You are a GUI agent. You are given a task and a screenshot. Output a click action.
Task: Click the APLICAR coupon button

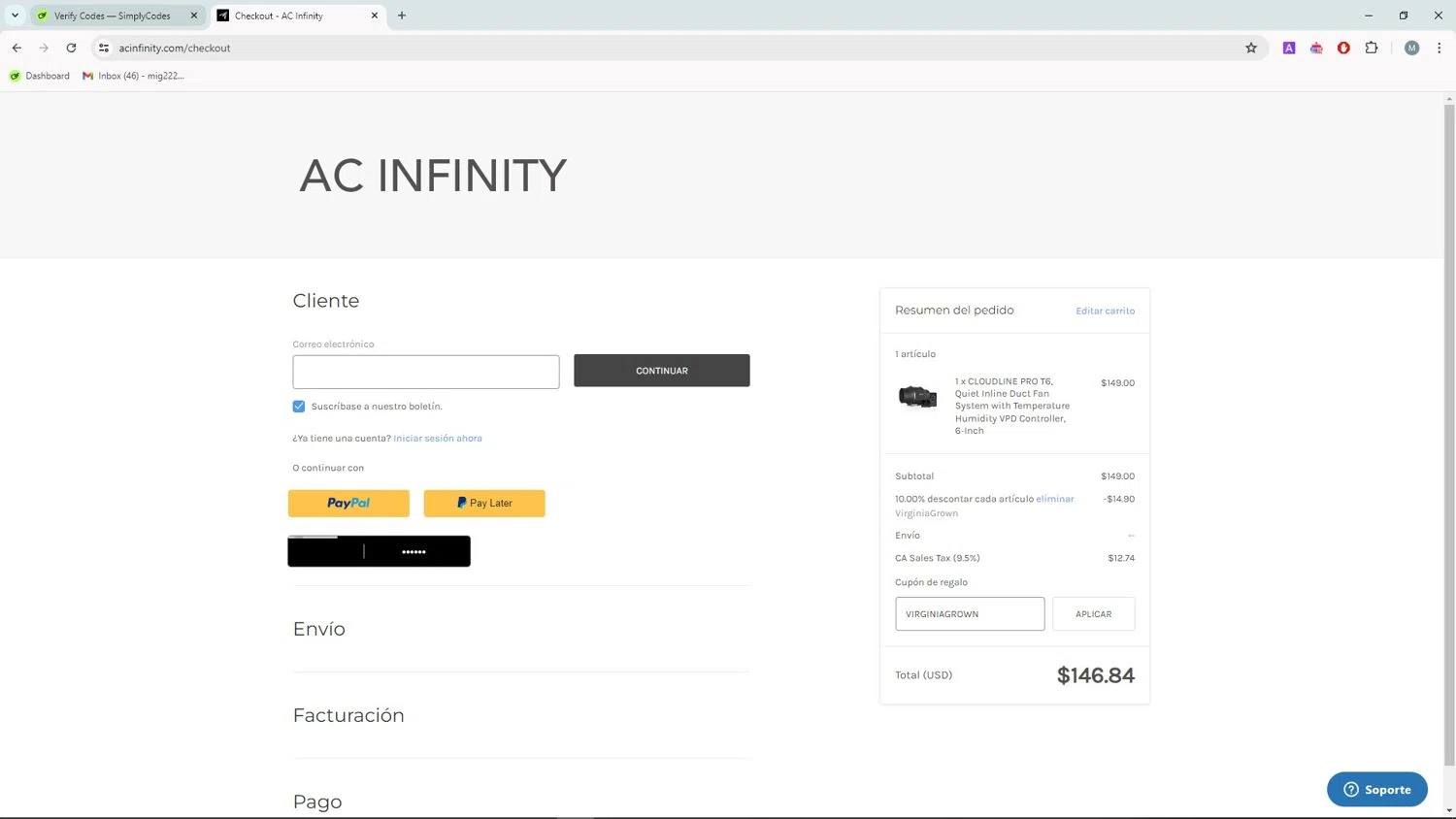coord(1093,614)
